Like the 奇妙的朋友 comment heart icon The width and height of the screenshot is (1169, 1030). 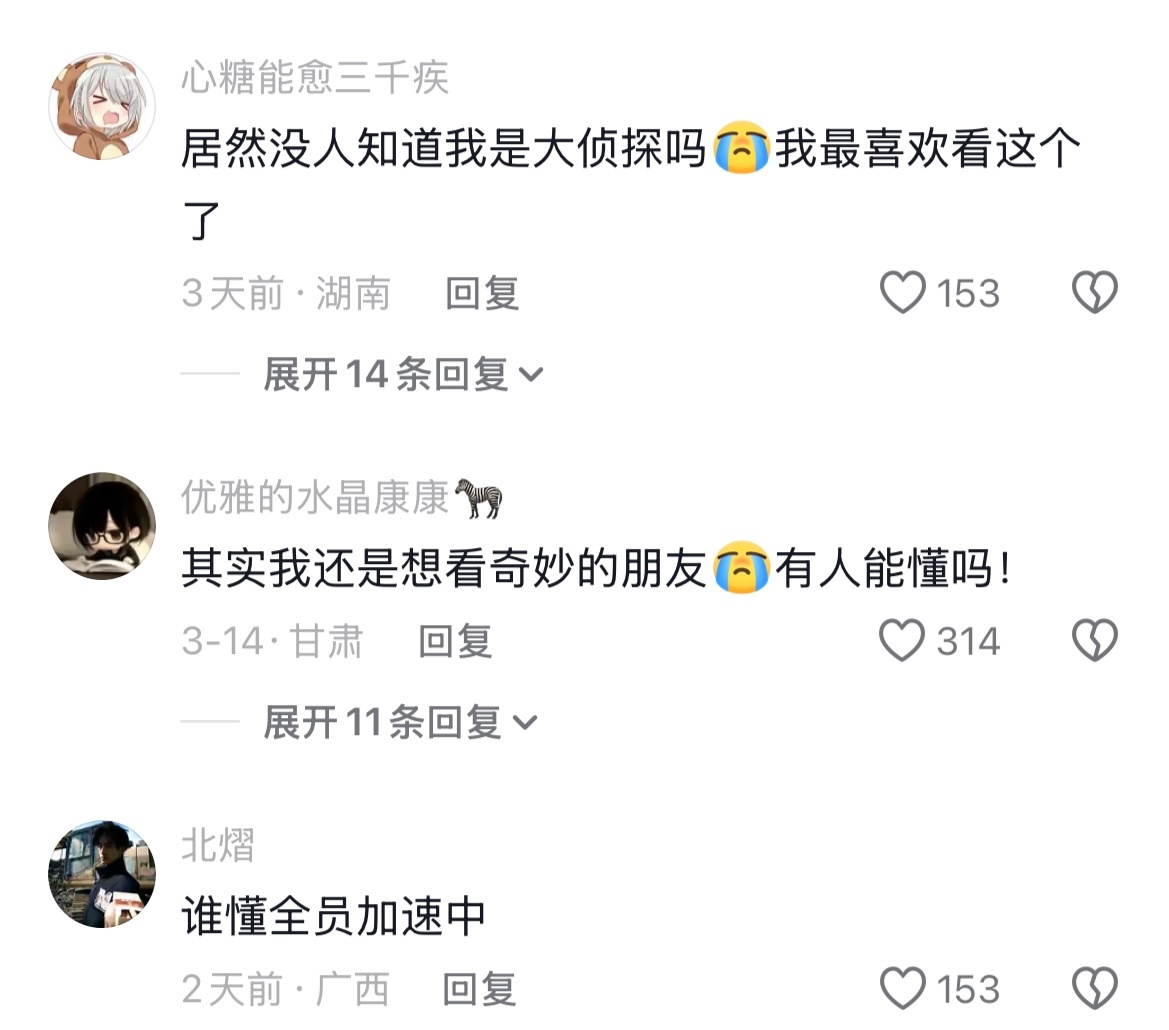coord(902,640)
